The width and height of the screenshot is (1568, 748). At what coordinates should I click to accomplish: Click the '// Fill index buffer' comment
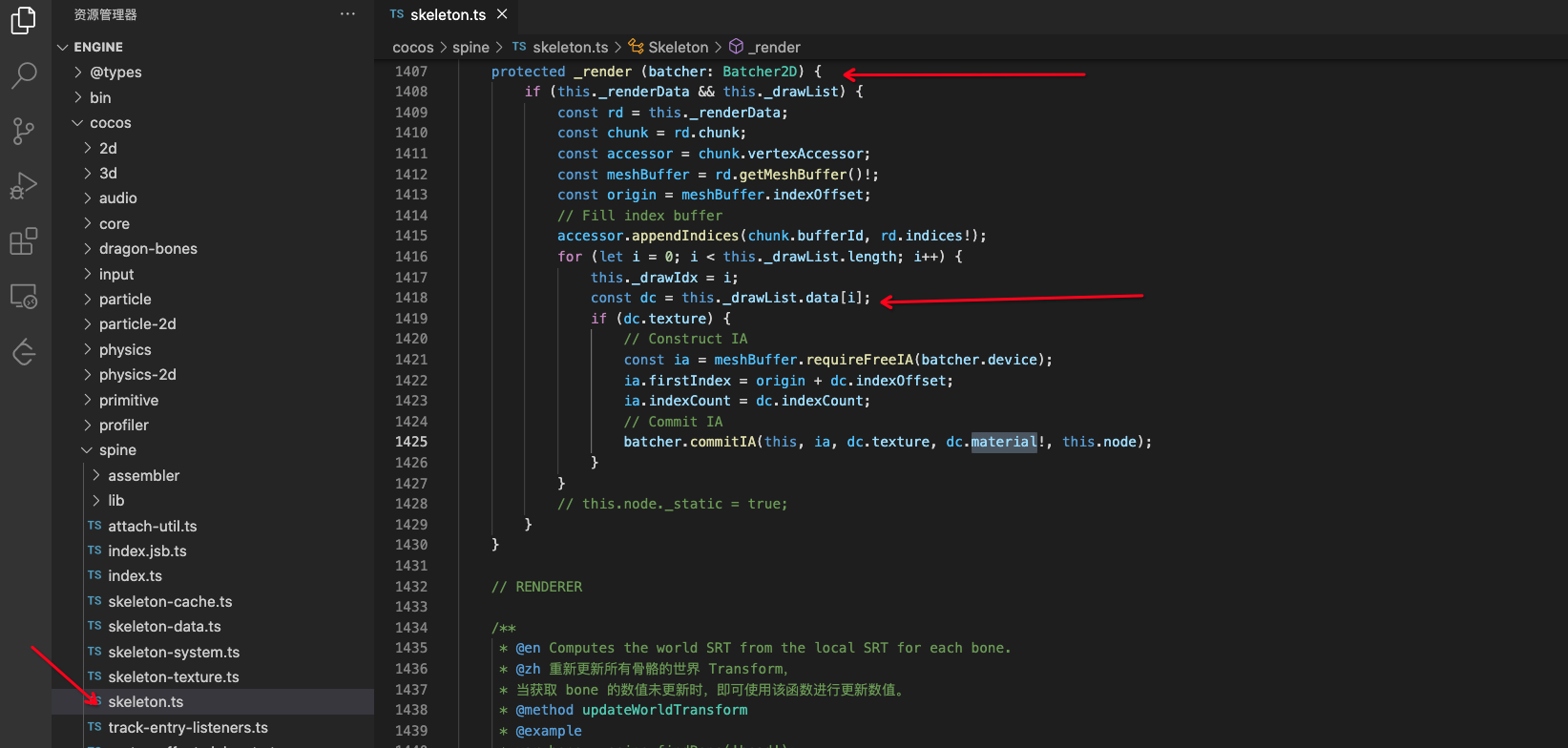(x=640, y=216)
